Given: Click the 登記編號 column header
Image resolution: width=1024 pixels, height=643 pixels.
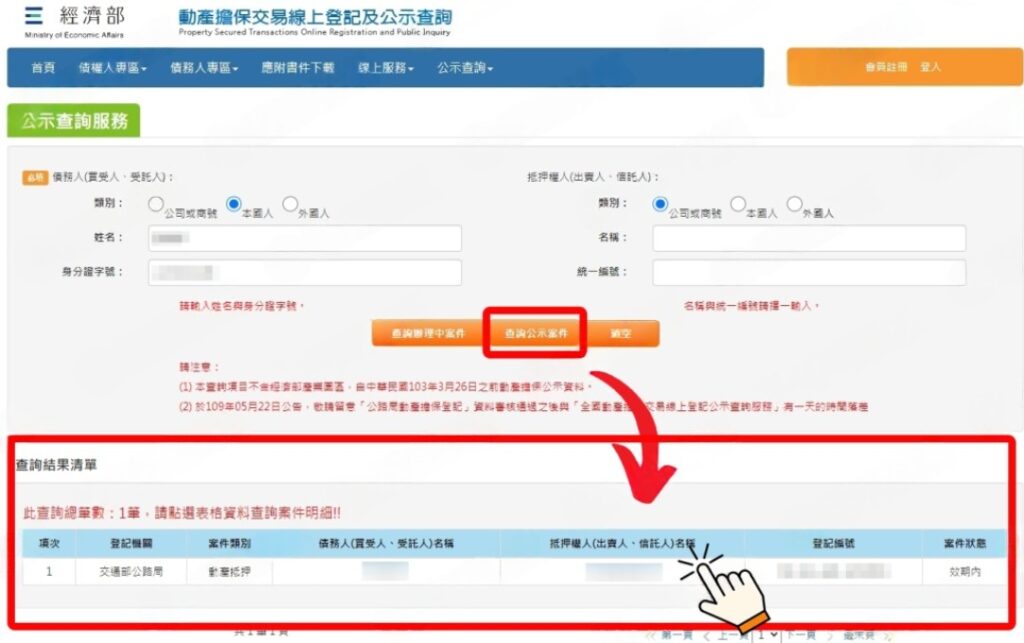Looking at the screenshot, I should [x=833, y=543].
